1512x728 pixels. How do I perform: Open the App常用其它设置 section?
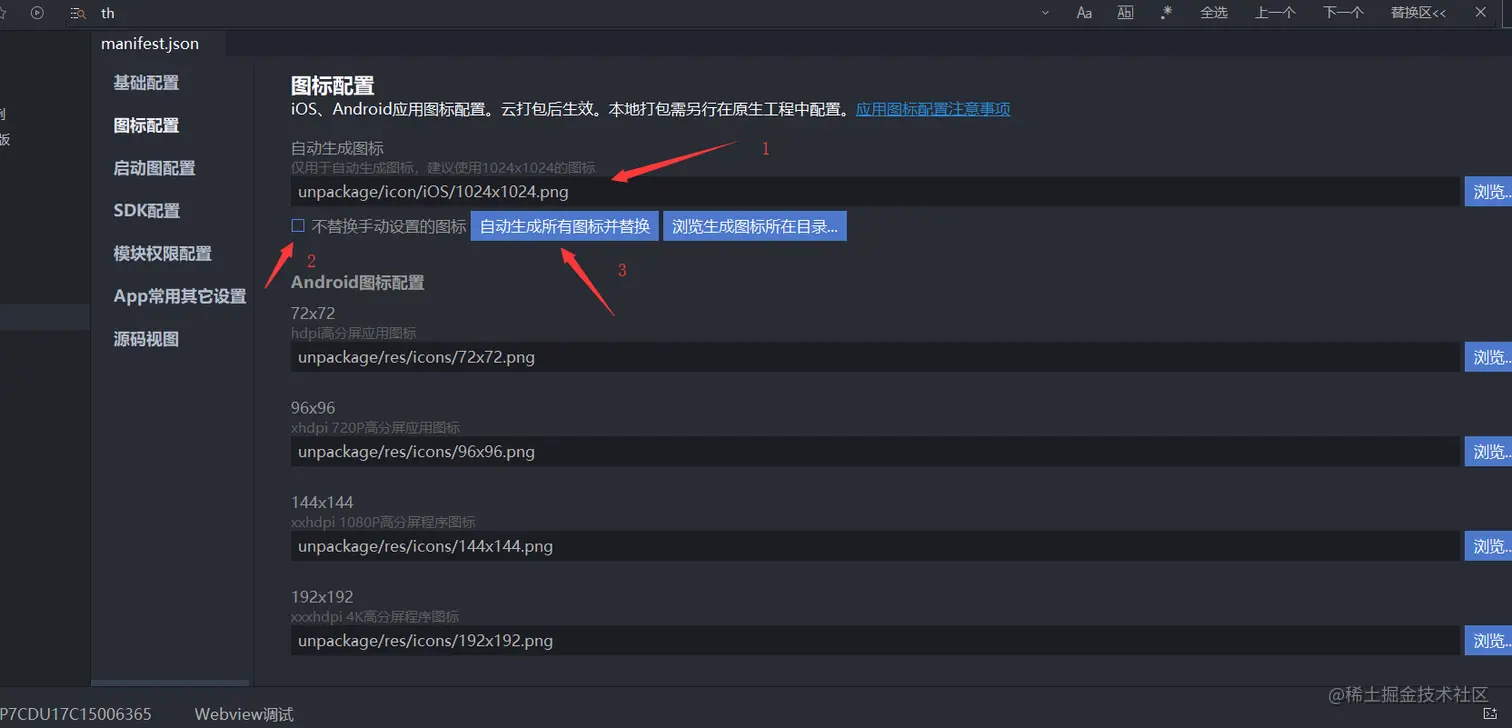pyautogui.click(x=180, y=296)
